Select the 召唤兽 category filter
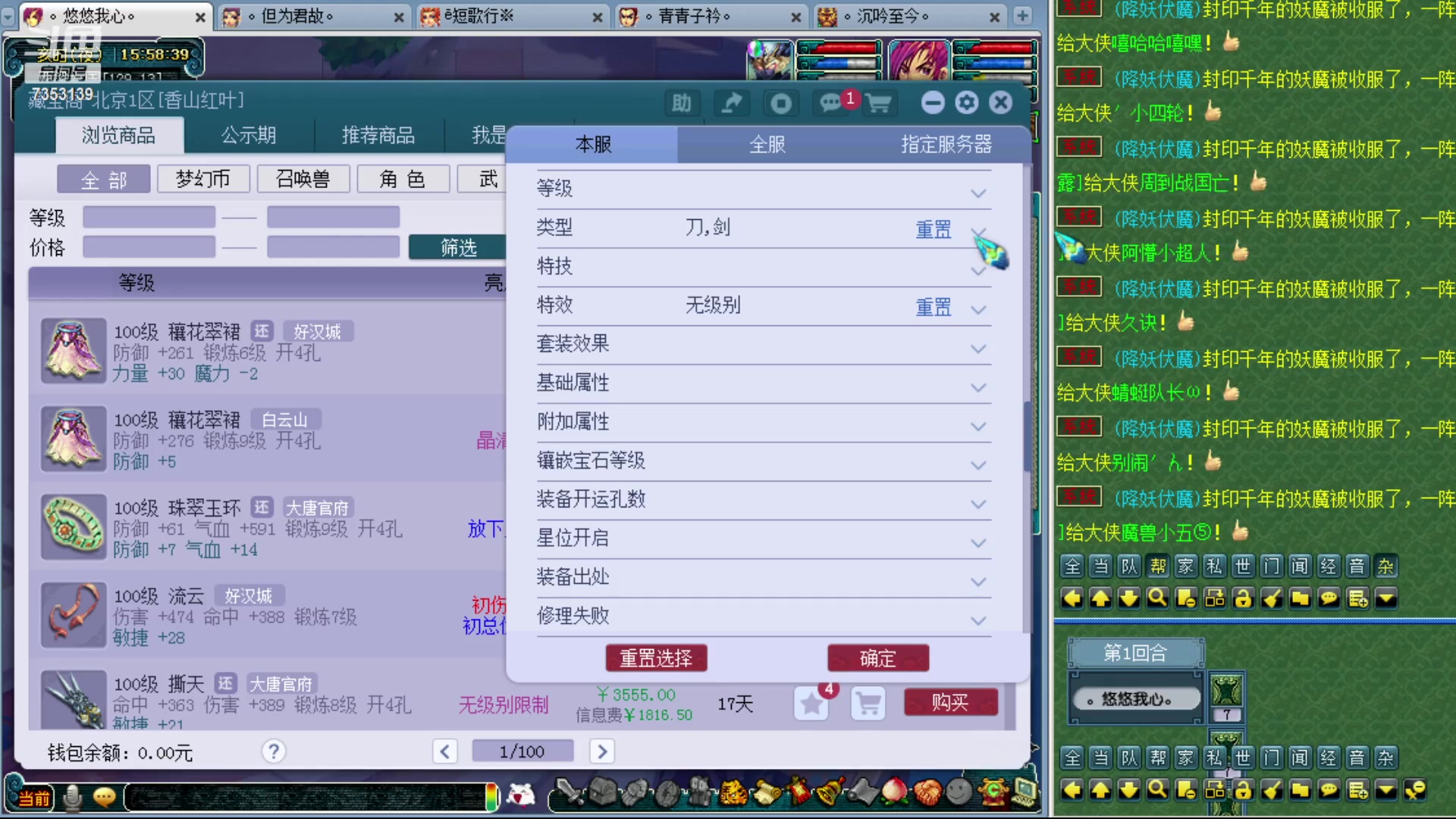The image size is (1456, 819). pos(303,180)
